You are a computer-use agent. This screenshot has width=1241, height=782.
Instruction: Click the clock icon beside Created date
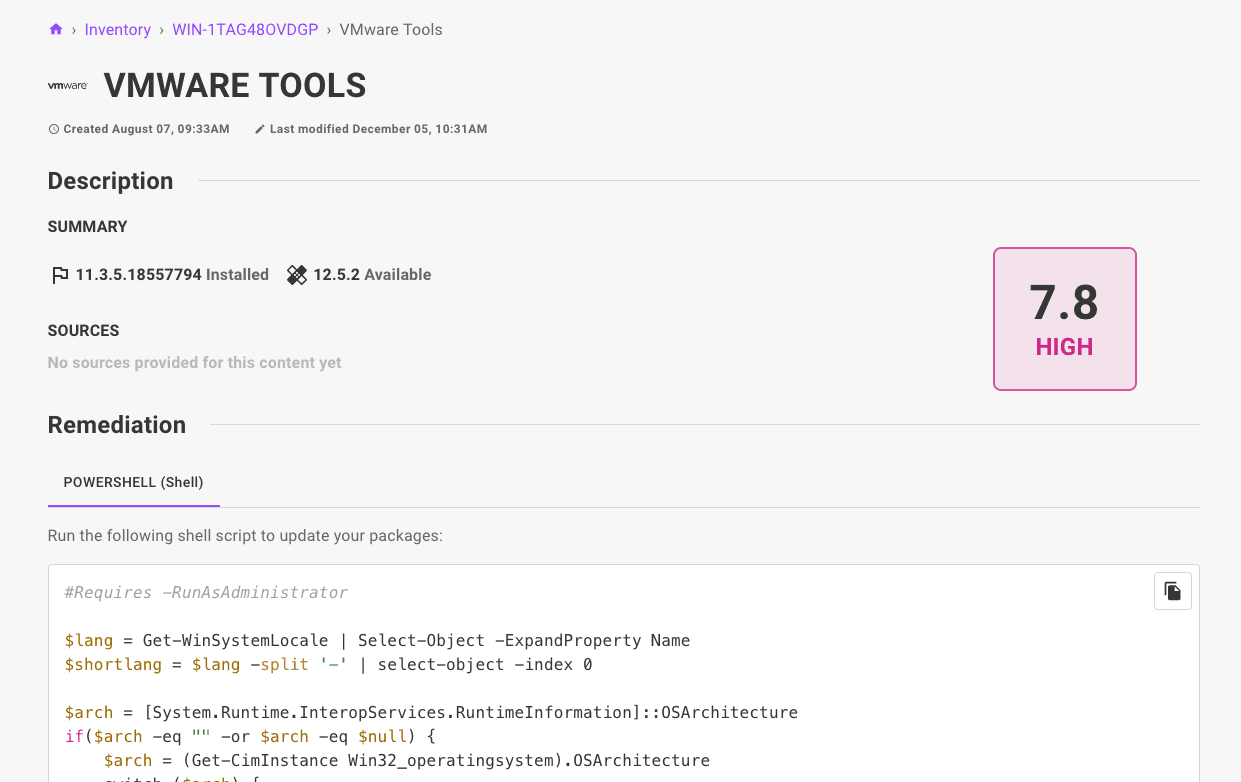tap(53, 128)
